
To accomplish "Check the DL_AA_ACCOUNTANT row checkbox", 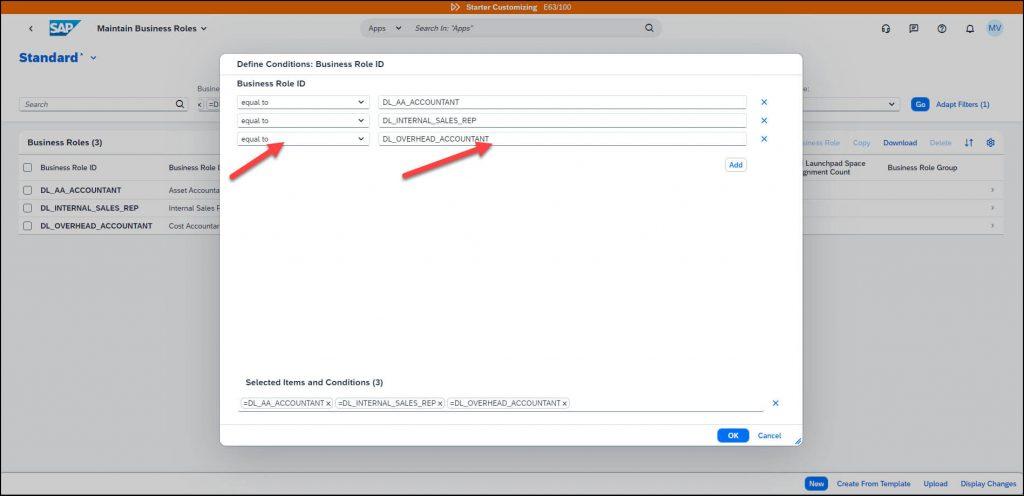I will (x=27, y=191).
